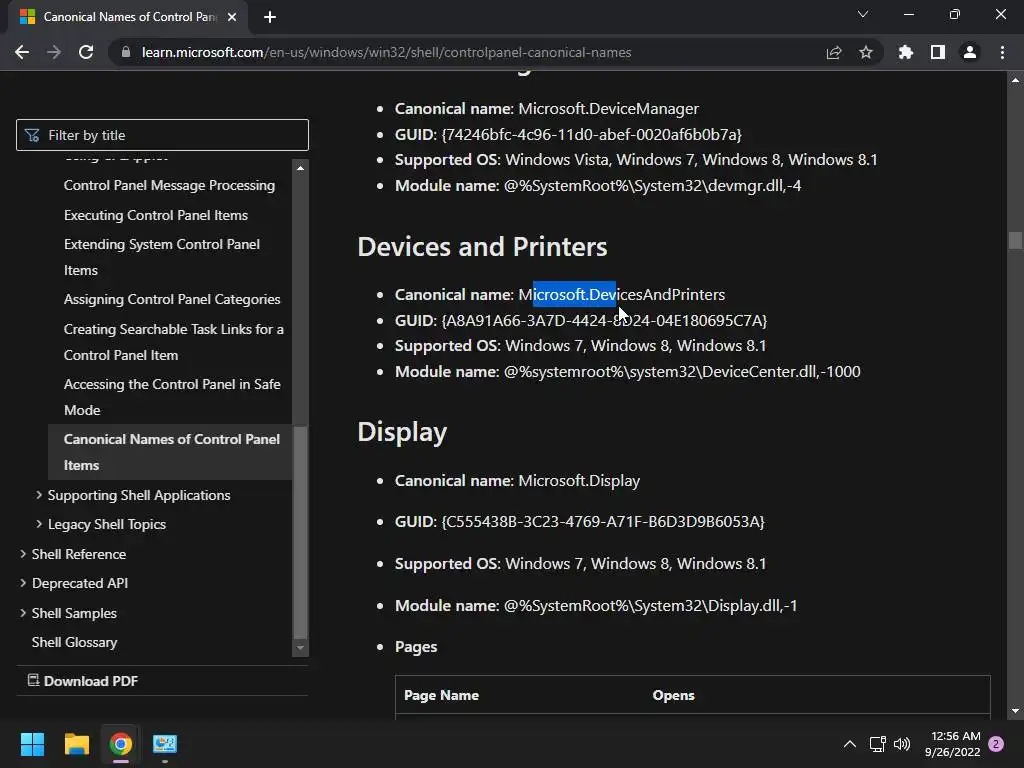Click the browser forward arrow
The image size is (1024, 768).
[x=54, y=52]
